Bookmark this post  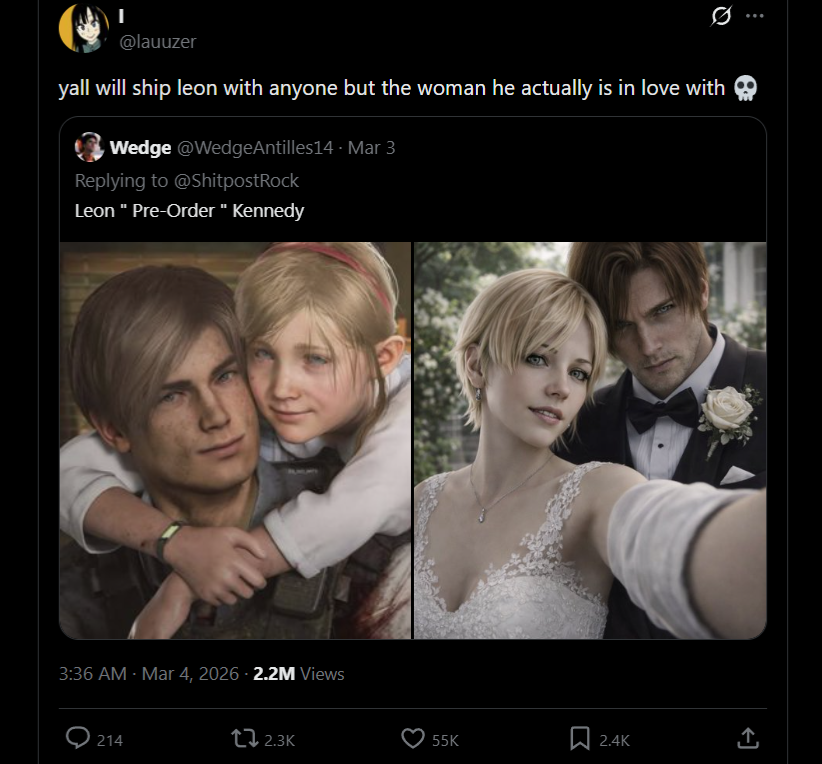click(580, 738)
